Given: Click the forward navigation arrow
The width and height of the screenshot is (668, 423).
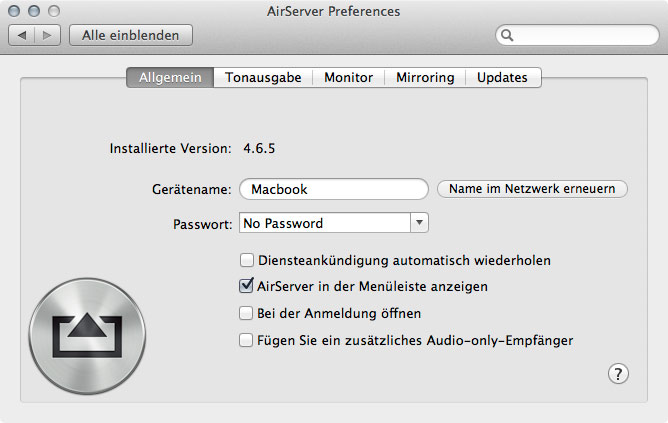Looking at the screenshot, I should [x=47, y=35].
